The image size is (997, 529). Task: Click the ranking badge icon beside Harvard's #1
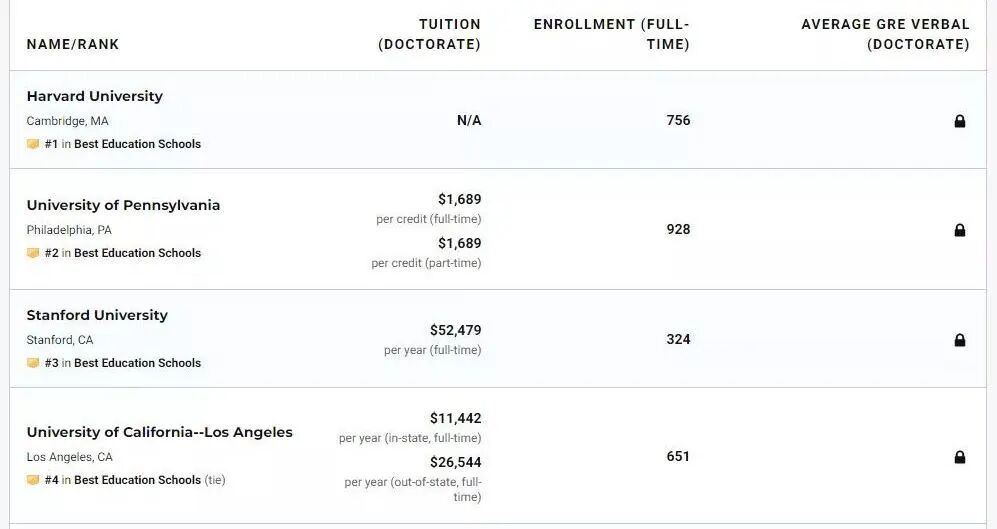click(33, 144)
